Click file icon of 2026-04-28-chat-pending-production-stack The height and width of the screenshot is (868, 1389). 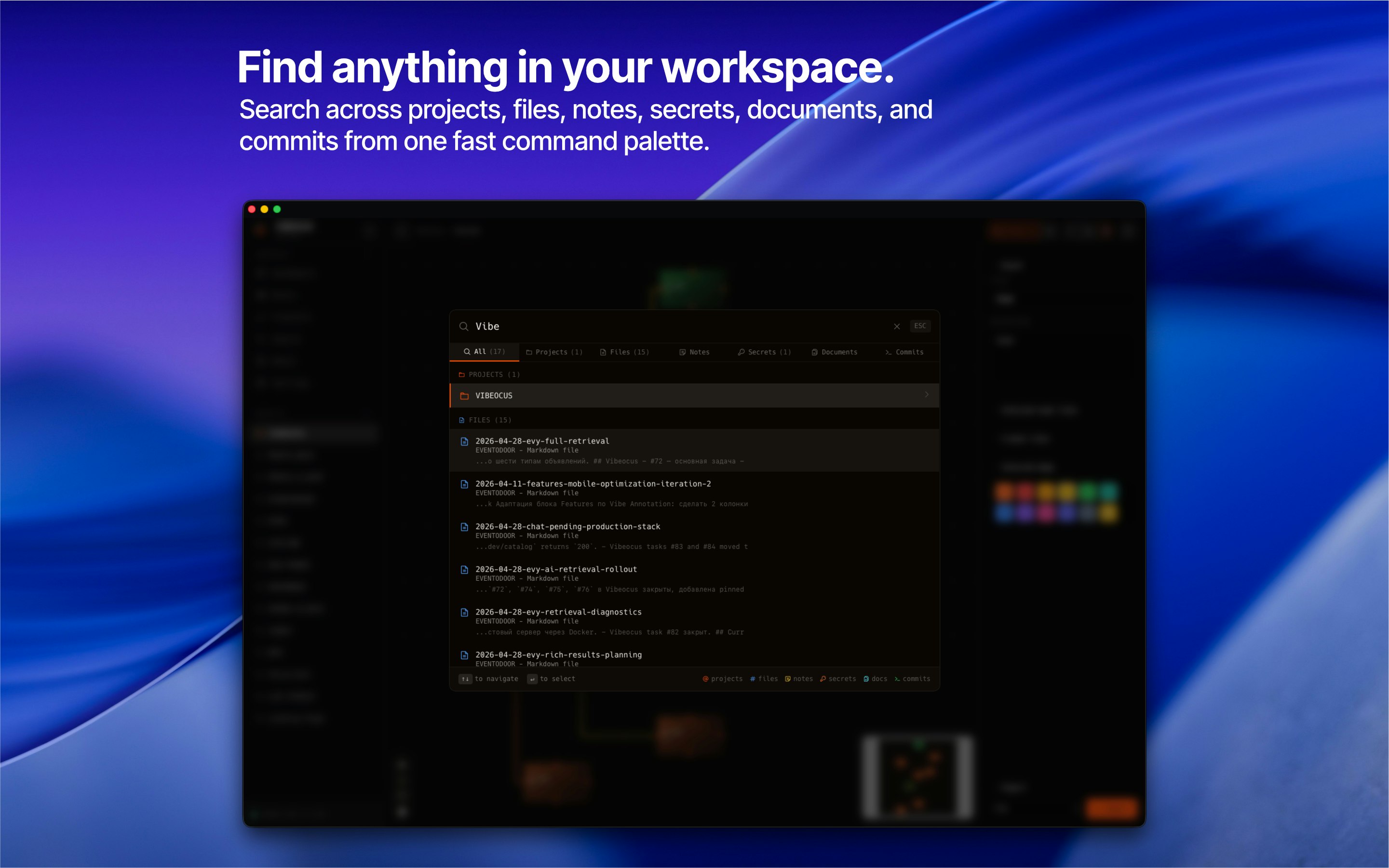pyautogui.click(x=465, y=527)
